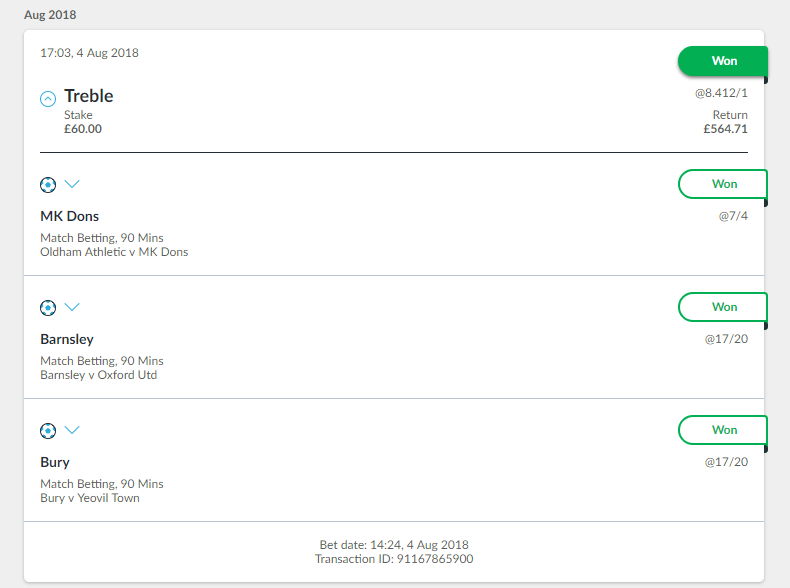This screenshot has width=790, height=588.
Task: Open the Barnsley v Oxford Utd fixture
Action: [99, 375]
